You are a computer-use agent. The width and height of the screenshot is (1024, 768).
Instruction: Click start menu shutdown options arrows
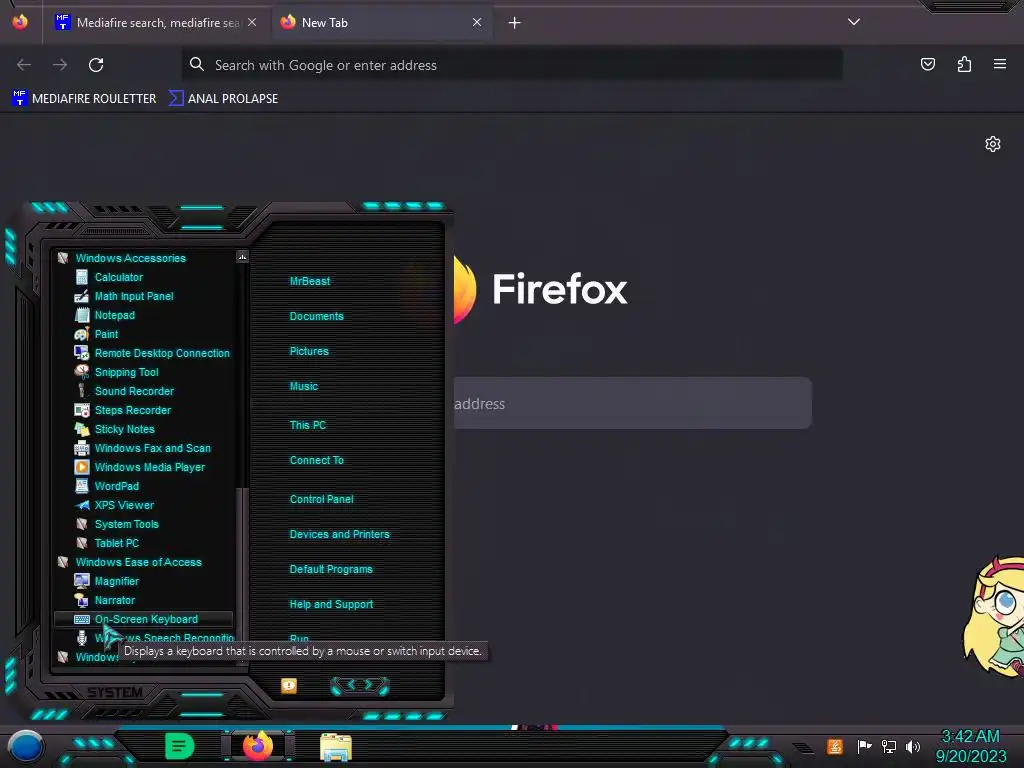(360, 685)
